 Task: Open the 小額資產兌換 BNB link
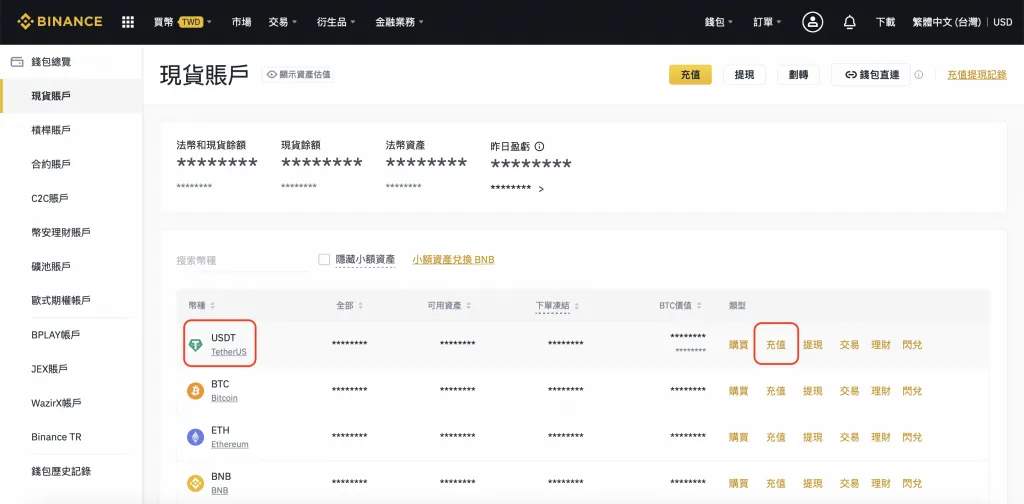point(453,260)
